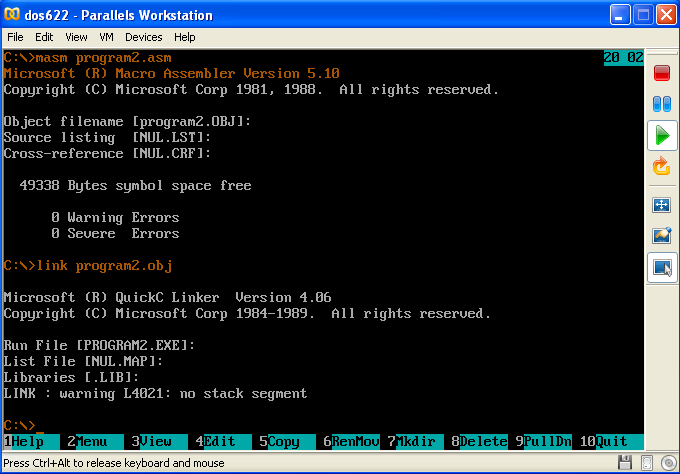Click the floppy disk status bar icon
This screenshot has width=680, height=474.
coord(625,463)
